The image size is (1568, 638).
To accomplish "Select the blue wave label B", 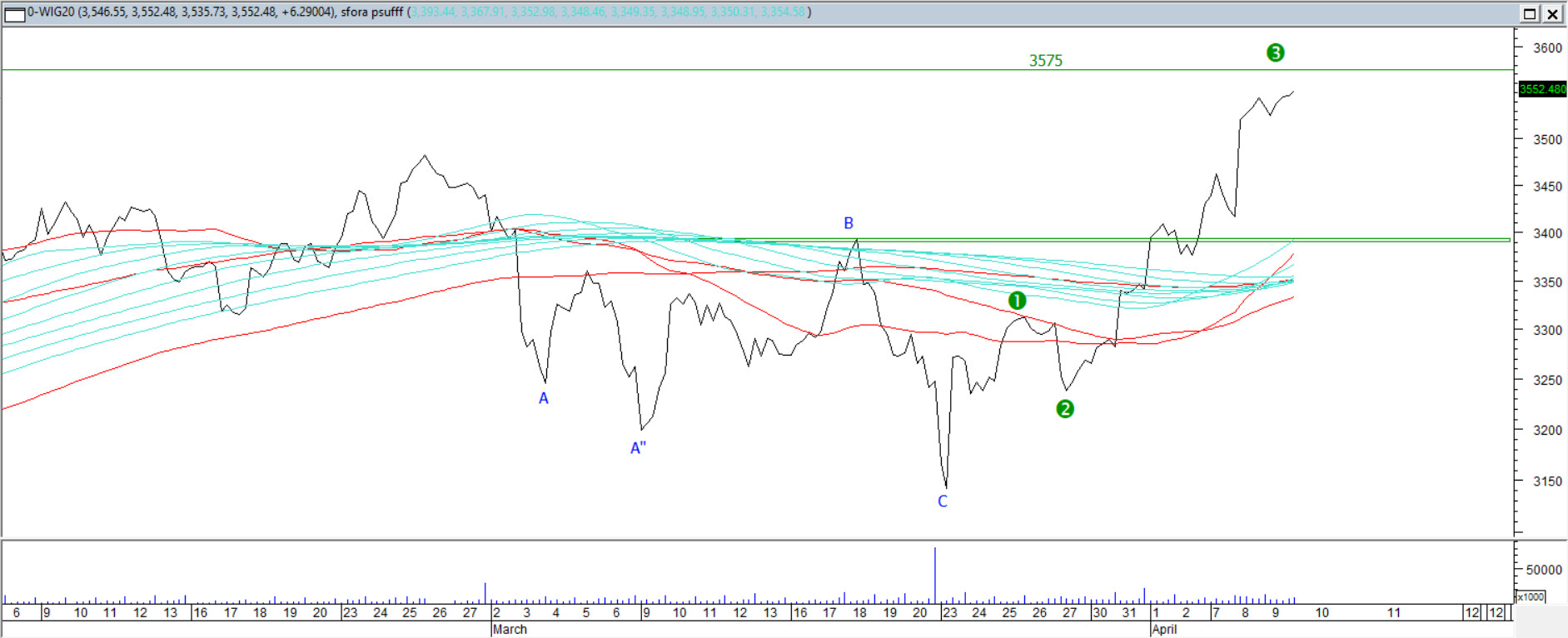I will [x=849, y=223].
